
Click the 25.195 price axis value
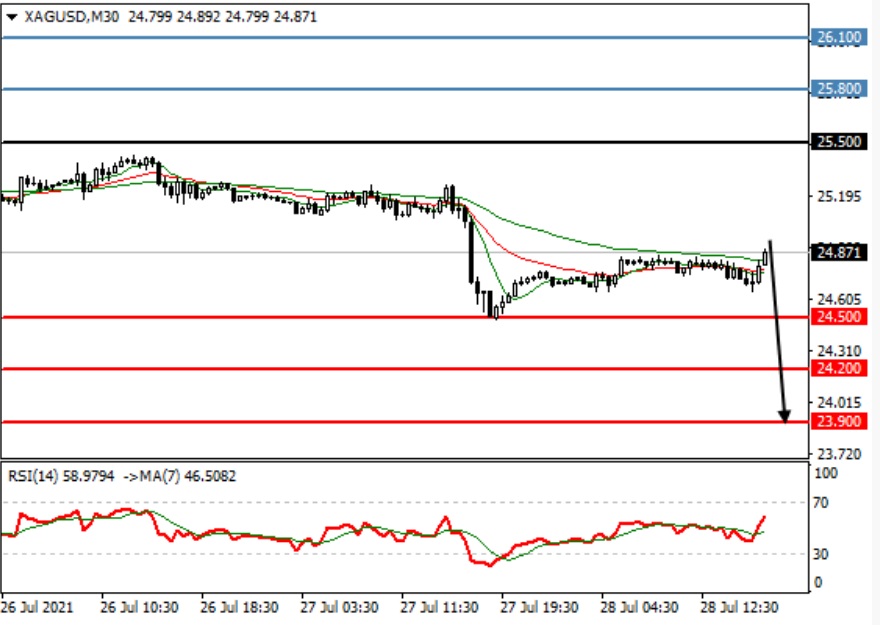[839, 196]
